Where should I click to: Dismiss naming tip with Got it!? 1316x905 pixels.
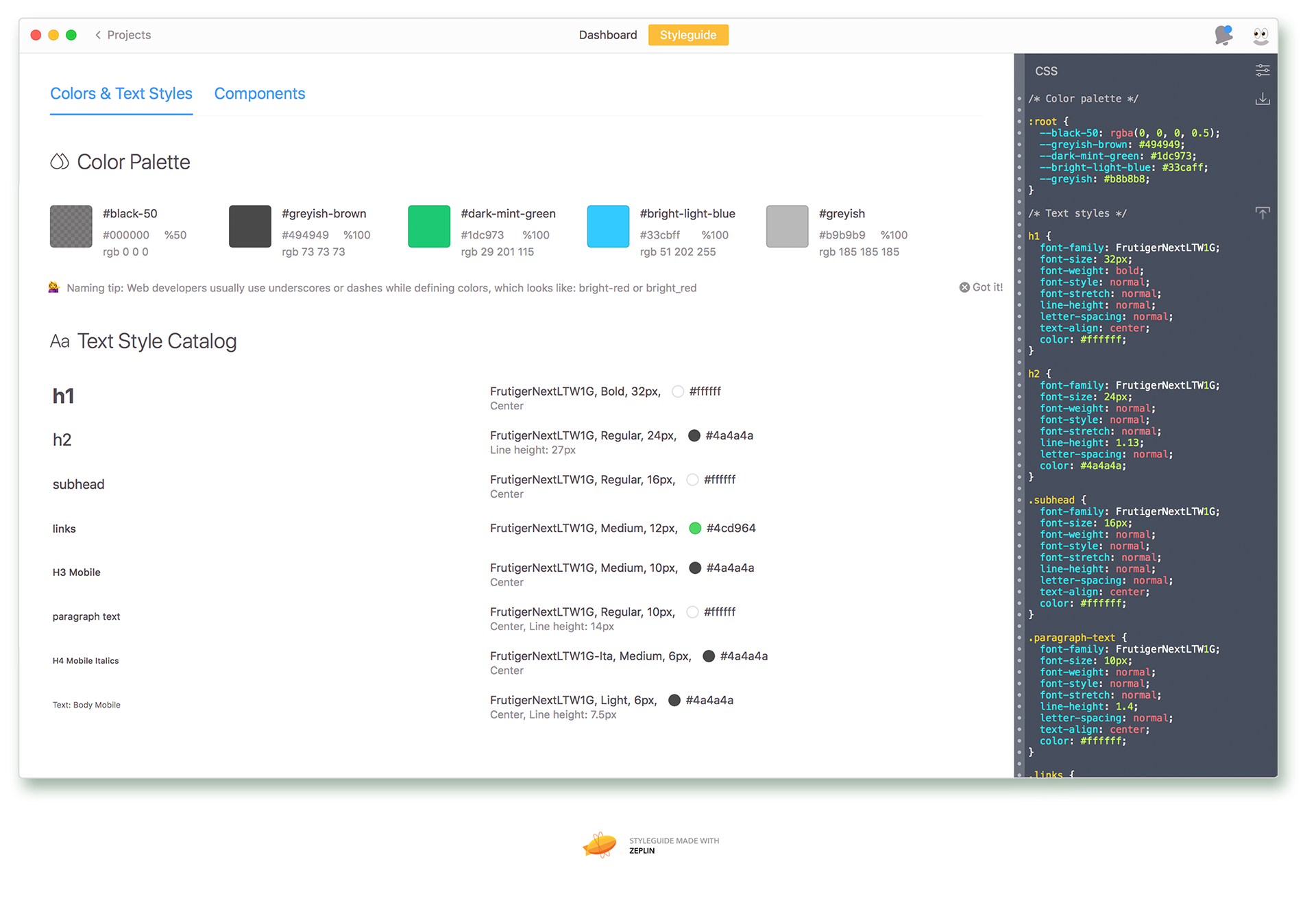(981, 287)
